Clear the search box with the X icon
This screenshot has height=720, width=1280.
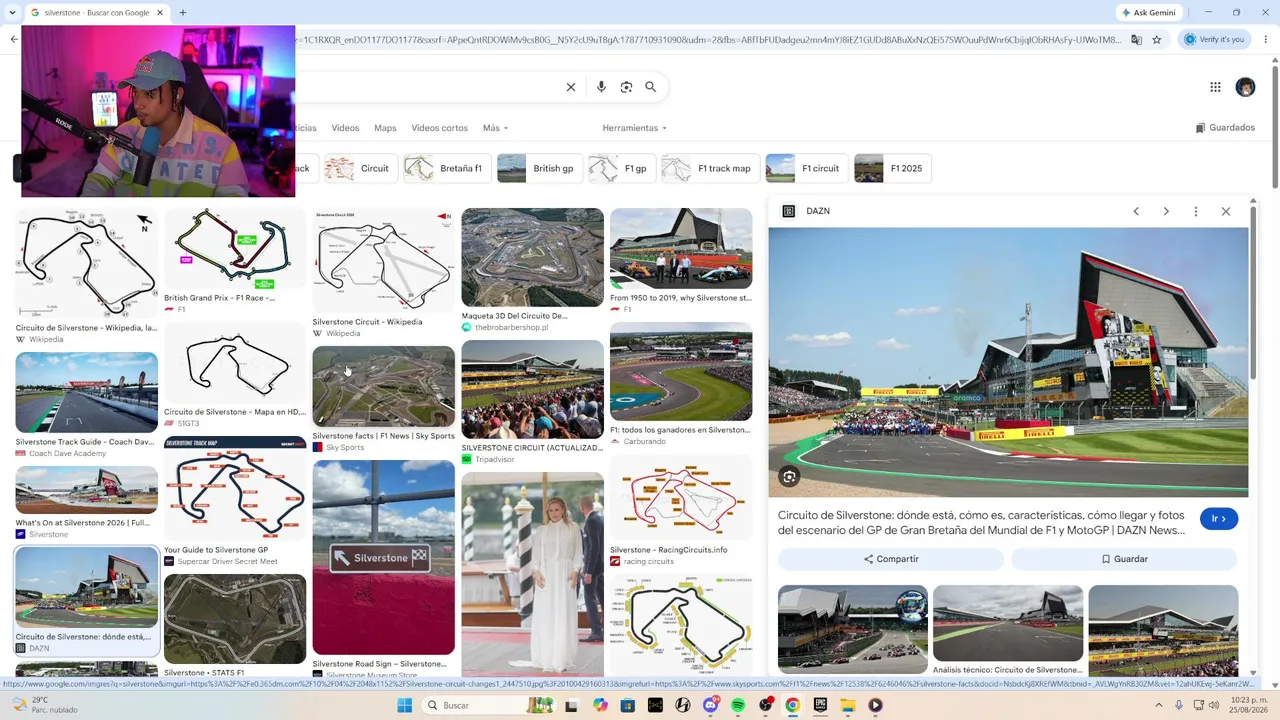pos(571,87)
